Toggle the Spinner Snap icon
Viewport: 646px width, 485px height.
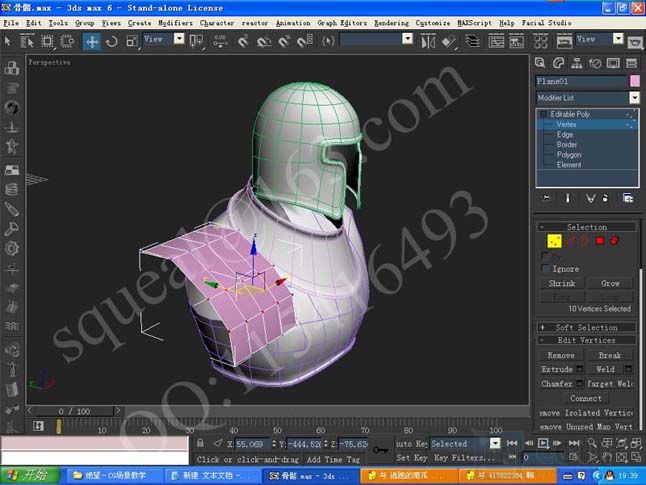304,41
